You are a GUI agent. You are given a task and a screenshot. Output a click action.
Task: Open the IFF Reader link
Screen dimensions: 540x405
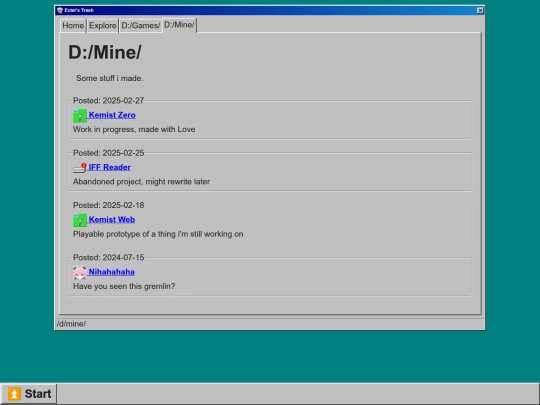pyautogui.click(x=110, y=167)
